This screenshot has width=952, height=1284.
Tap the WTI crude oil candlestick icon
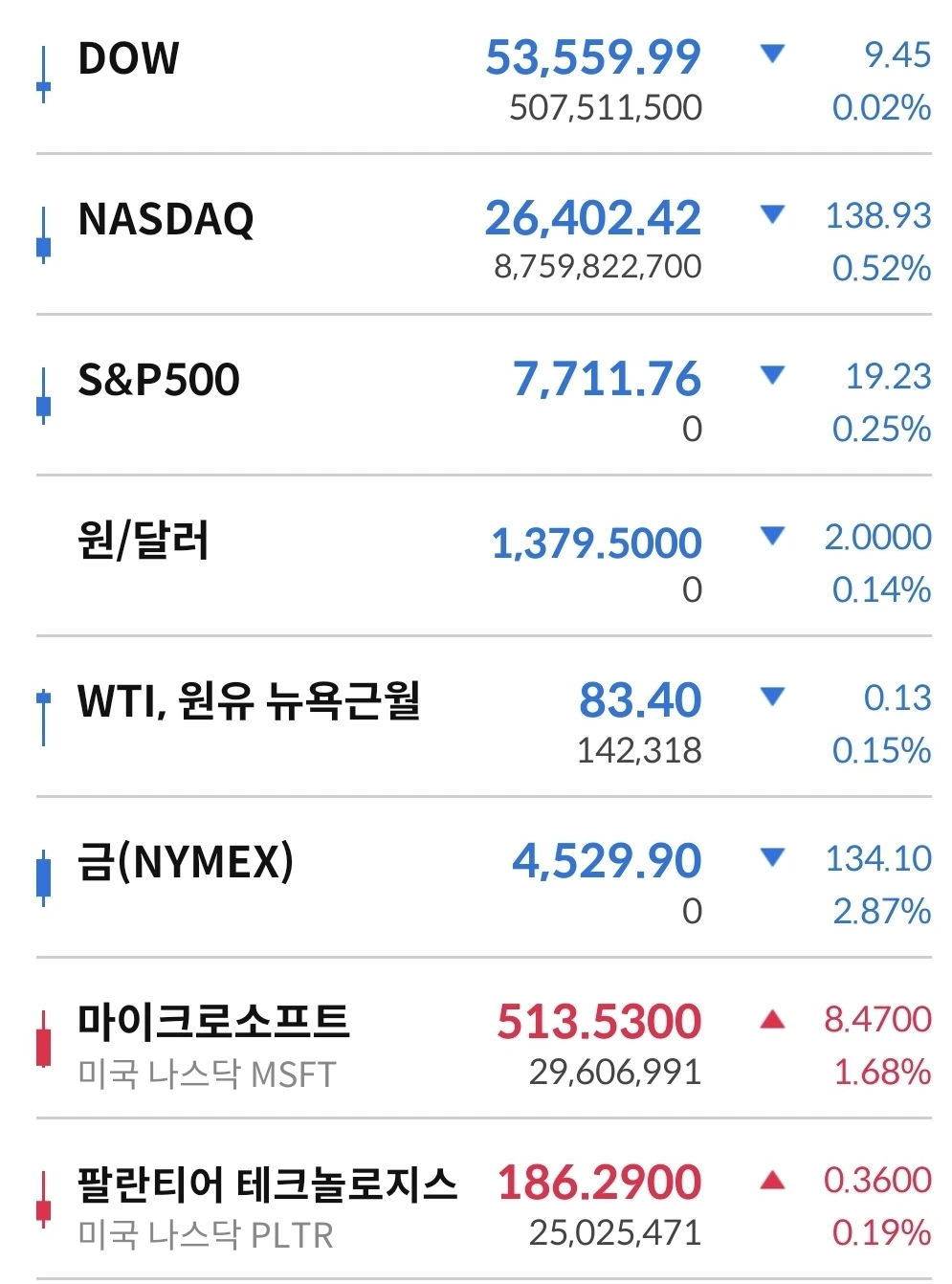pyautogui.click(x=43, y=718)
